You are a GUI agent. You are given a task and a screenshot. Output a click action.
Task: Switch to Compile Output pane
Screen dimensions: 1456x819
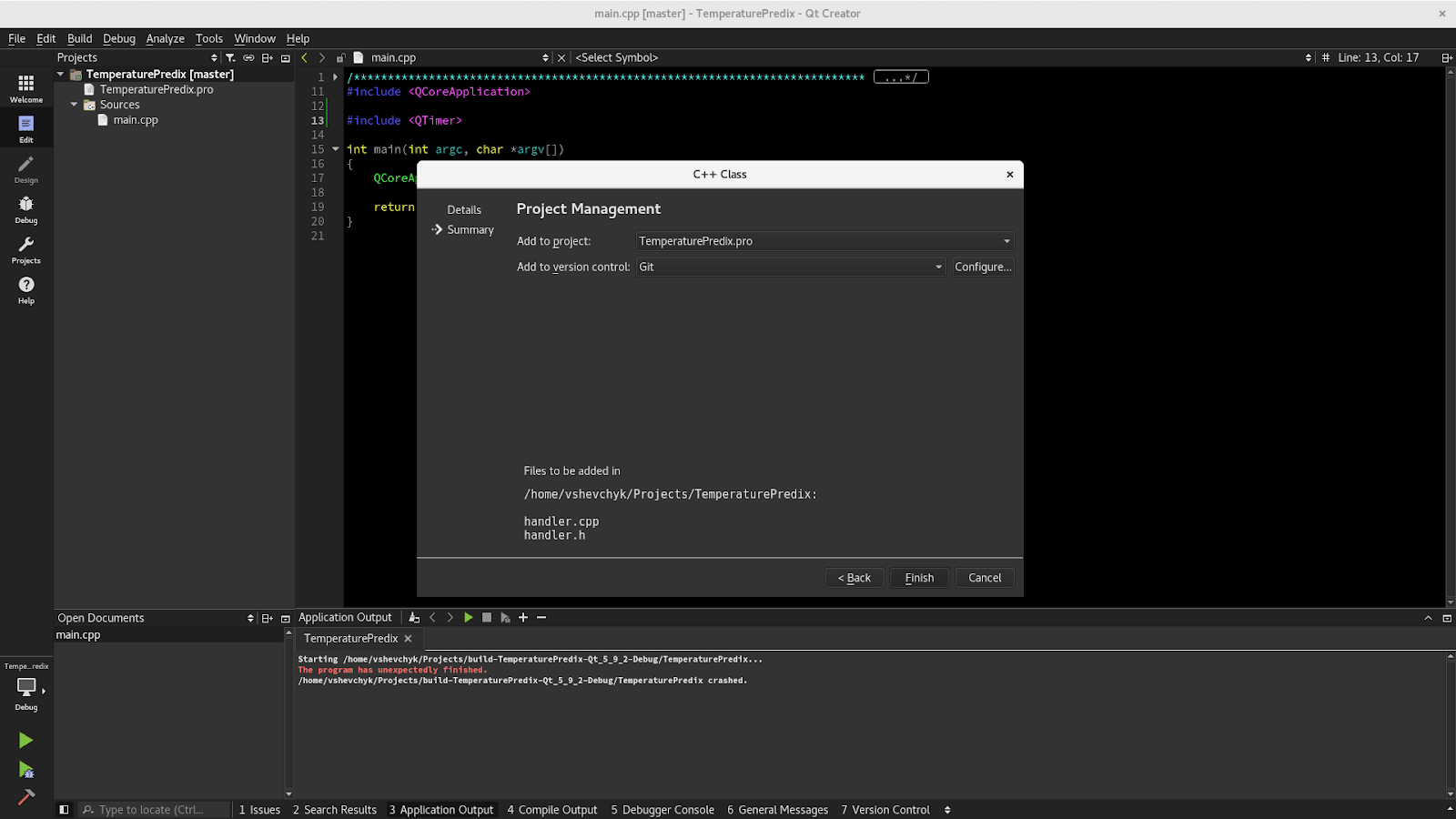[x=551, y=810]
